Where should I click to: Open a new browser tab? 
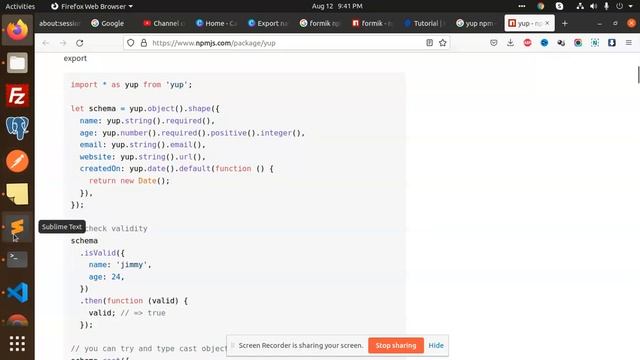(x=565, y=24)
